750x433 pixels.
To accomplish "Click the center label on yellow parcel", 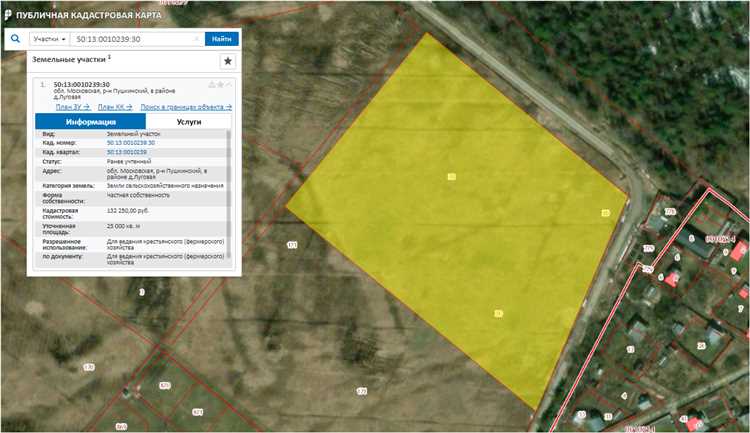I will (x=452, y=177).
